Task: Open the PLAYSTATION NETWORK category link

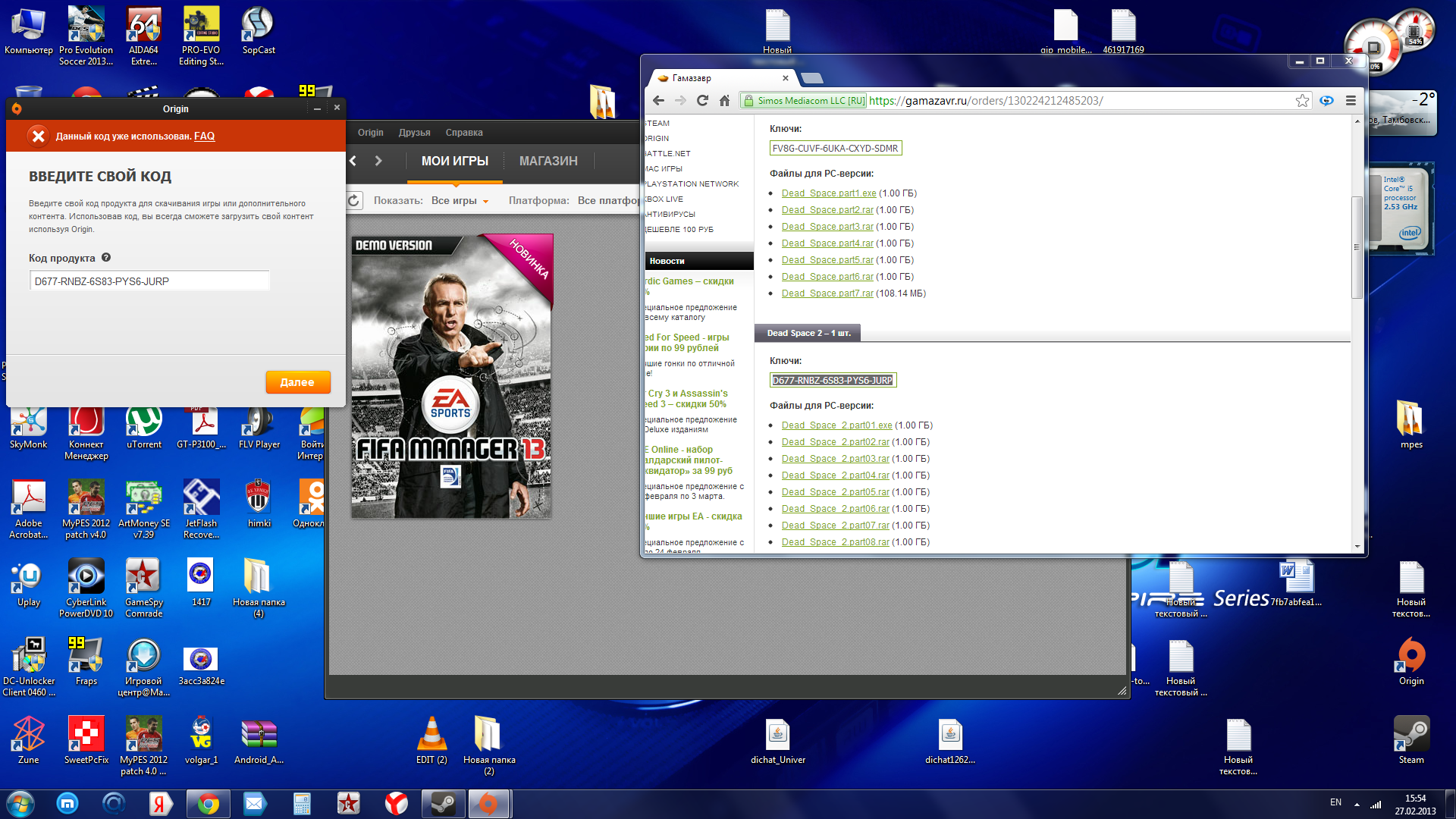Action: click(691, 184)
